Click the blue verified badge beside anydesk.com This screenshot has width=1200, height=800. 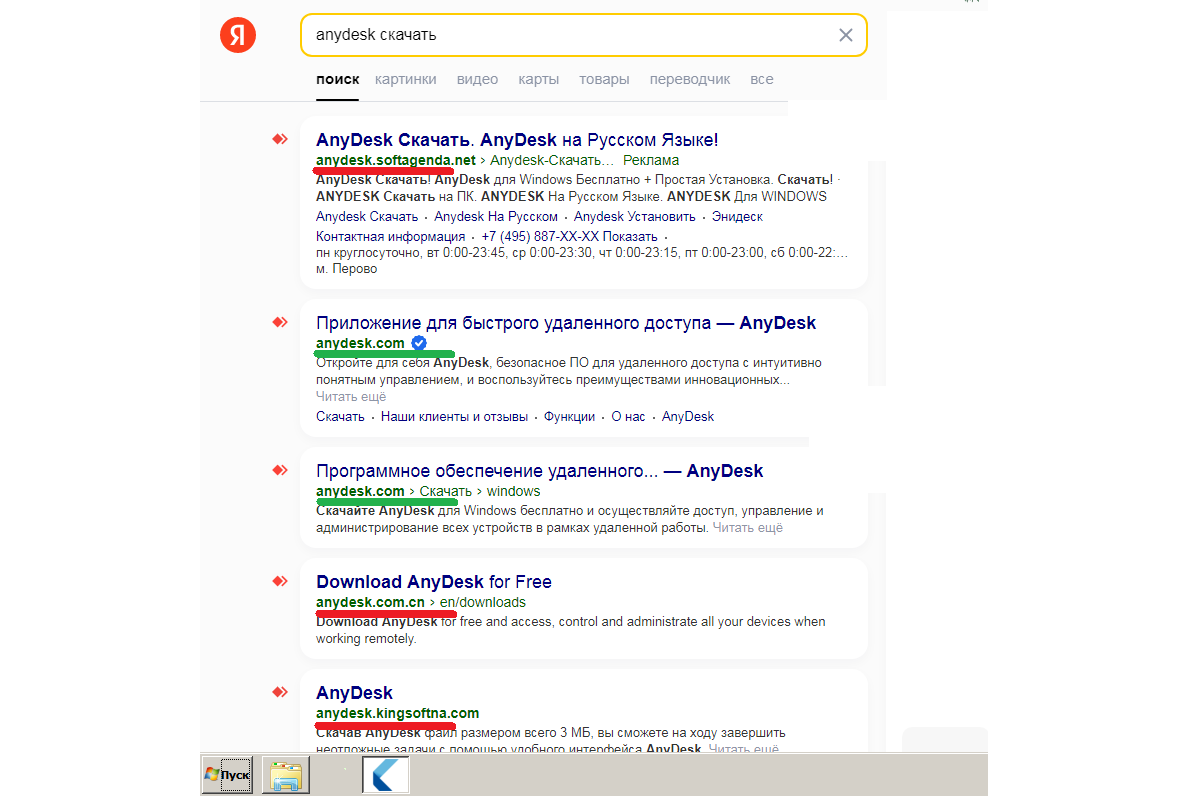coord(419,343)
